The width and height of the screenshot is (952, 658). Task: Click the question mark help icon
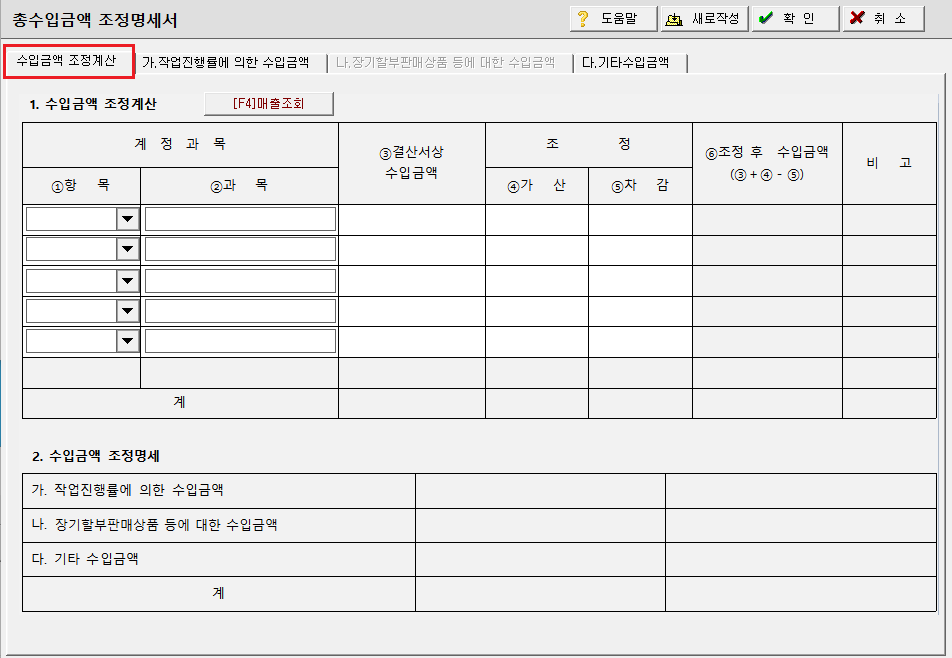point(583,19)
